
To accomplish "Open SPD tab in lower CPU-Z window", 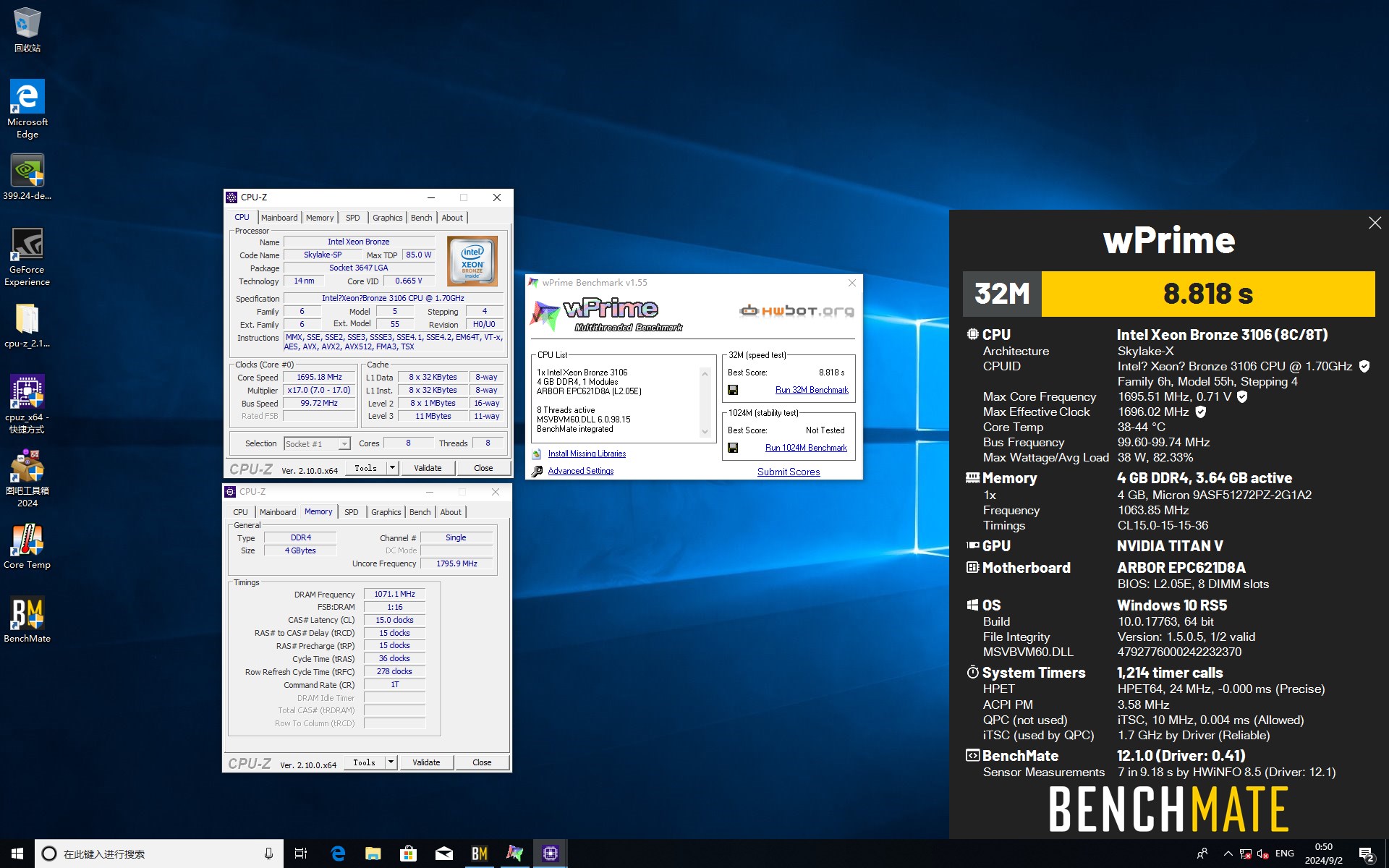I will (x=351, y=512).
